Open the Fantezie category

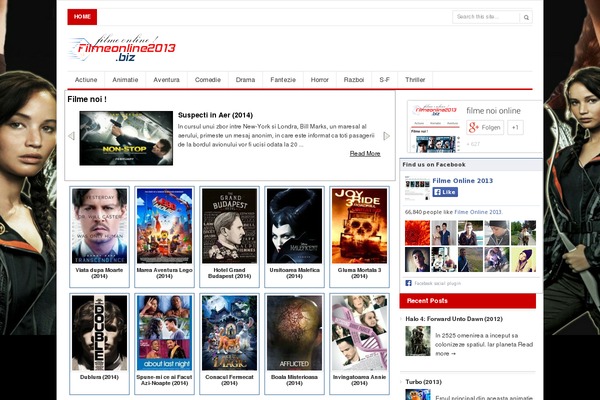tap(283, 80)
